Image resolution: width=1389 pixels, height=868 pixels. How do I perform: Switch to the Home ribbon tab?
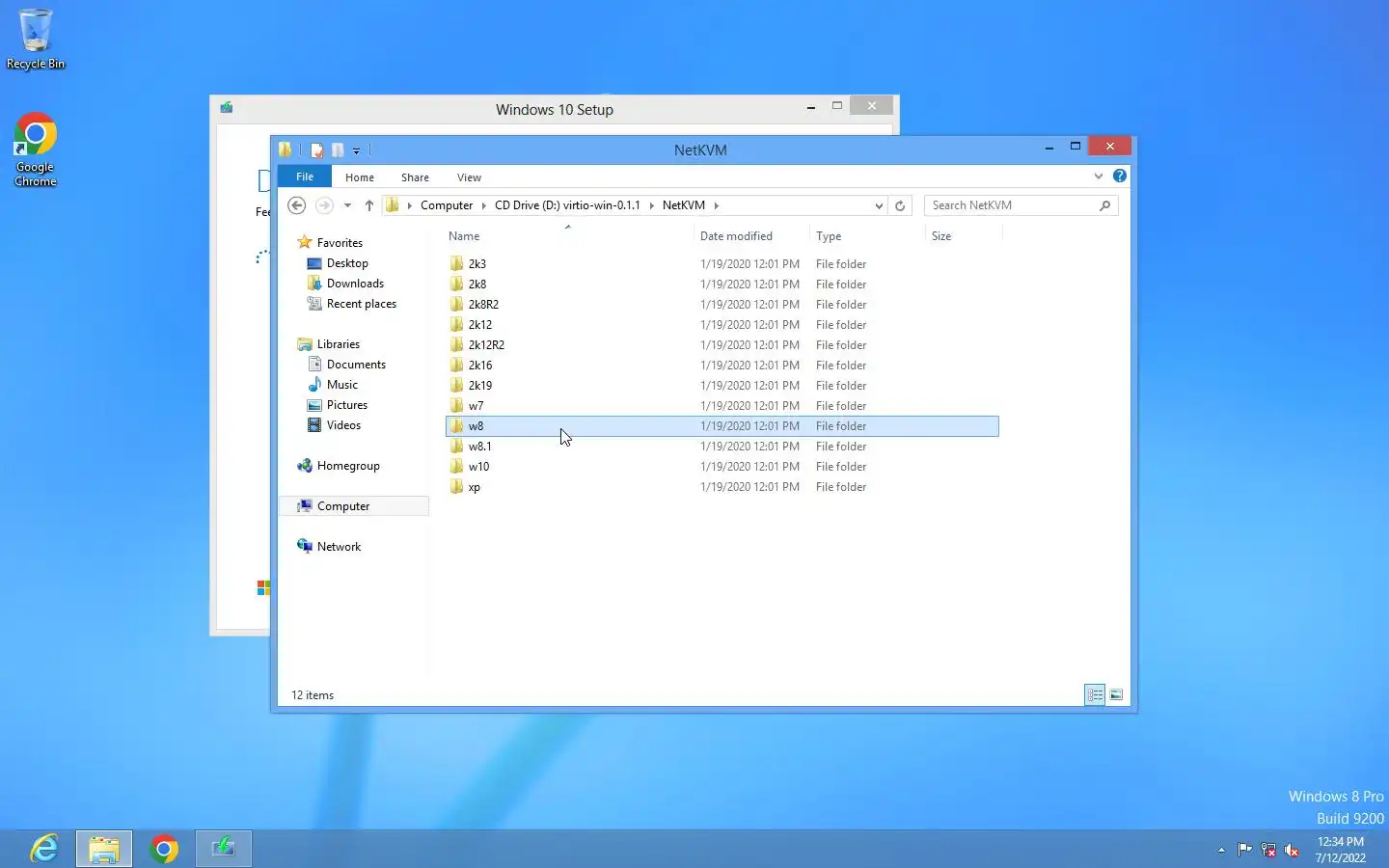tap(360, 177)
